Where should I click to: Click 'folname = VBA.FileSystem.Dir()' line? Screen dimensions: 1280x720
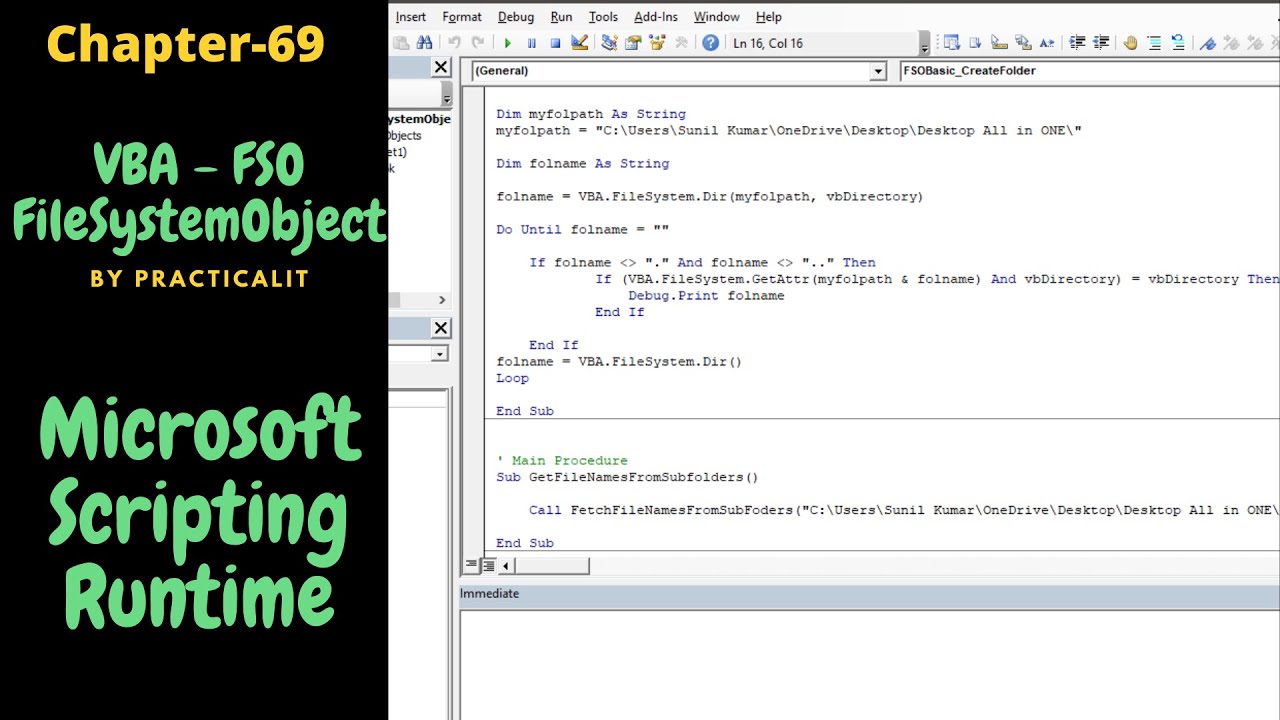click(619, 361)
